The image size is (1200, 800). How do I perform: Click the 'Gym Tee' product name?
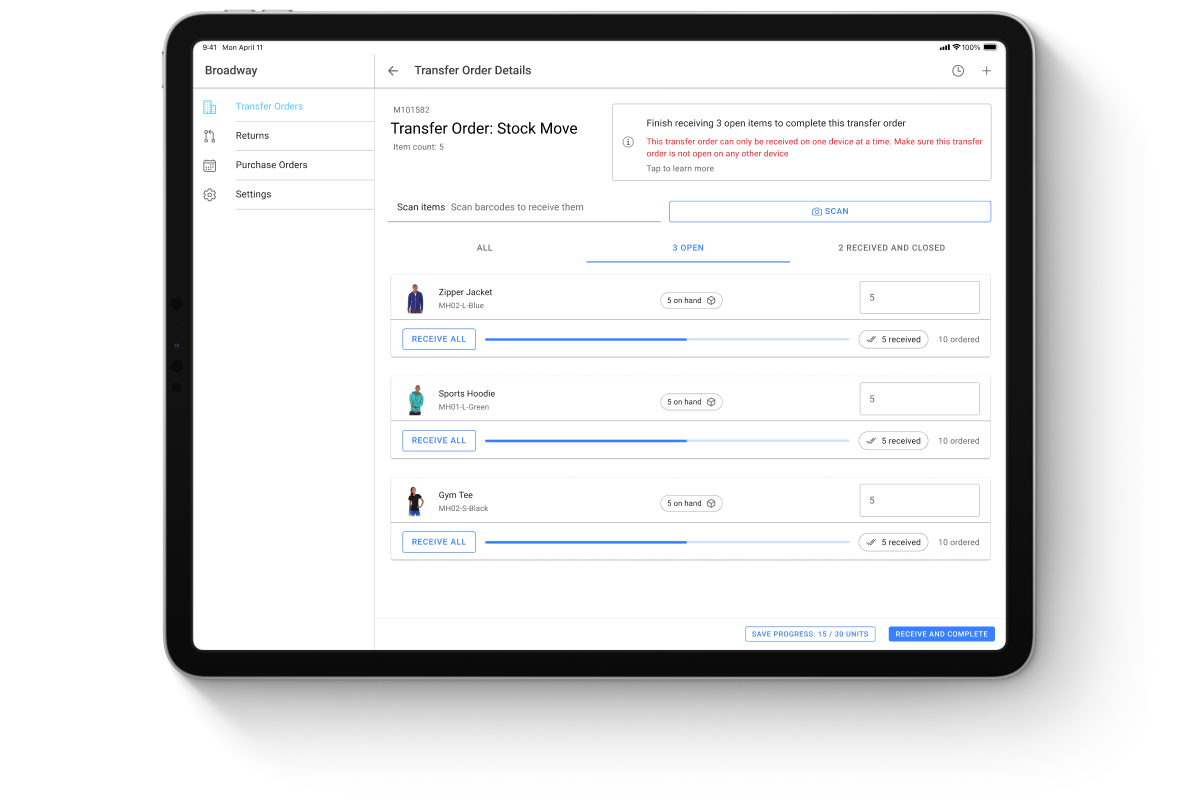[456, 495]
